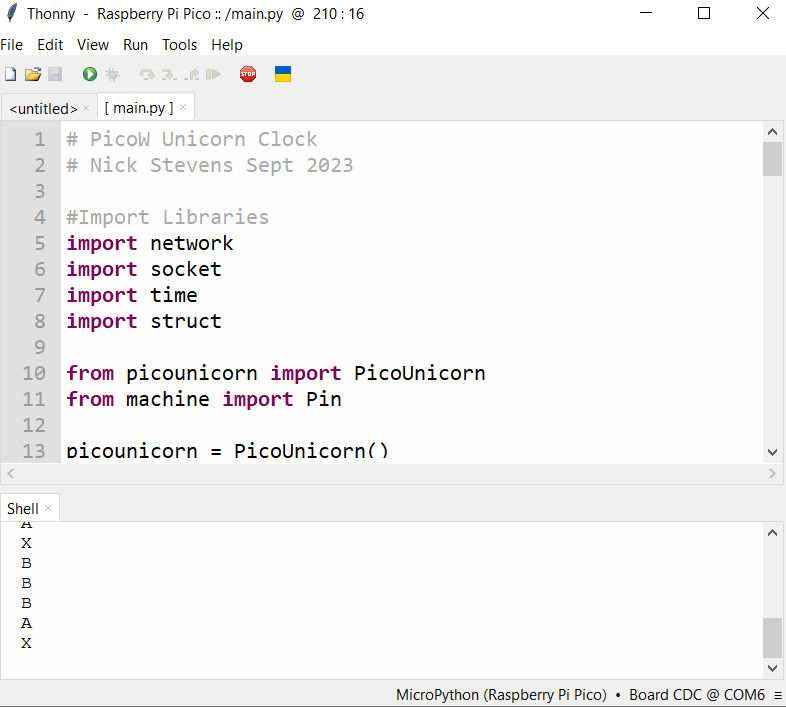Click the Thonny feather window icon
This screenshot has width=786, height=707.
pos(12,14)
